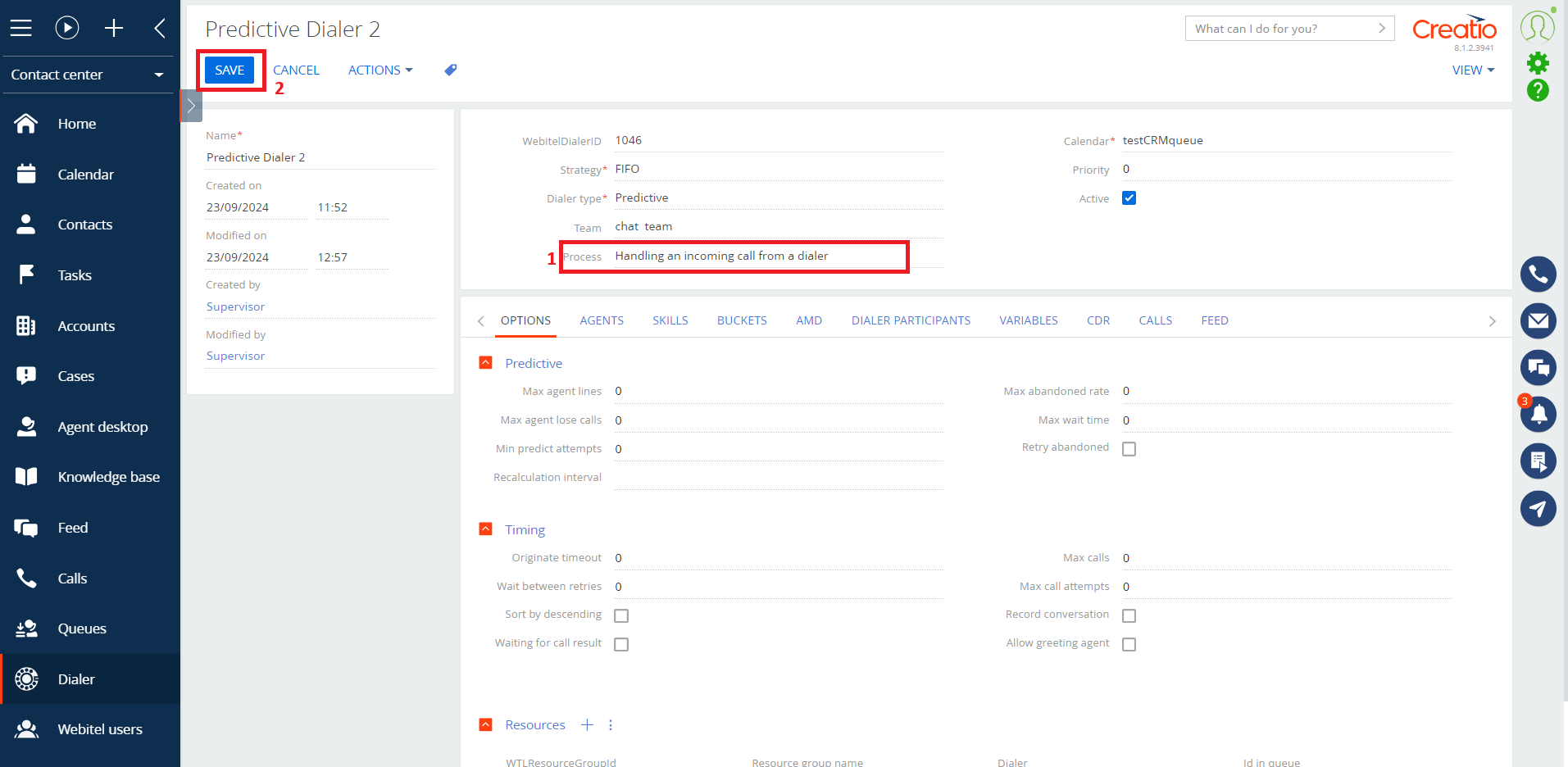Viewport: 1568px width, 767px height.
Task: Open the Calendar sidebar icon
Action: (x=26, y=175)
